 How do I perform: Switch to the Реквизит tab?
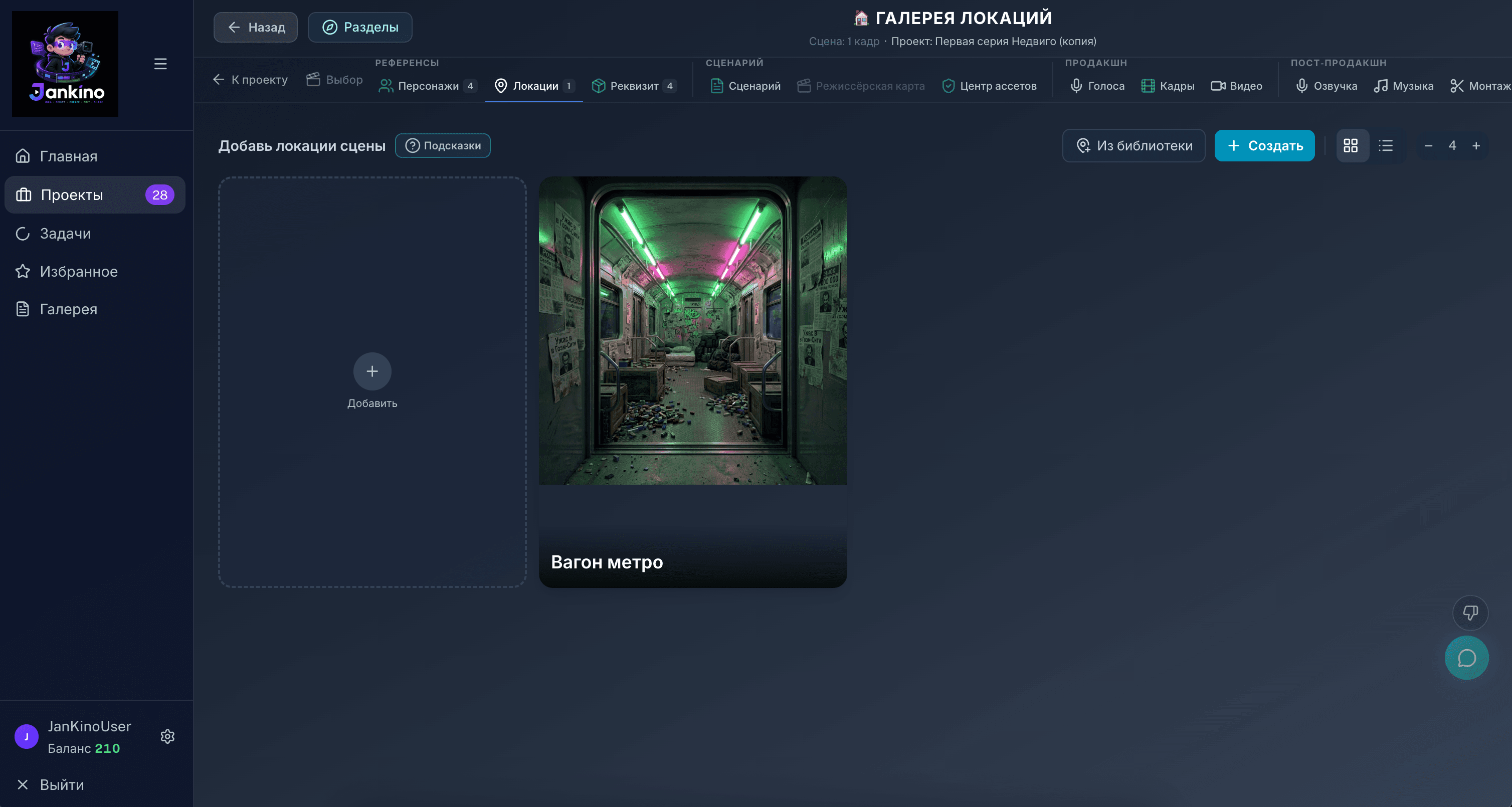tap(634, 86)
